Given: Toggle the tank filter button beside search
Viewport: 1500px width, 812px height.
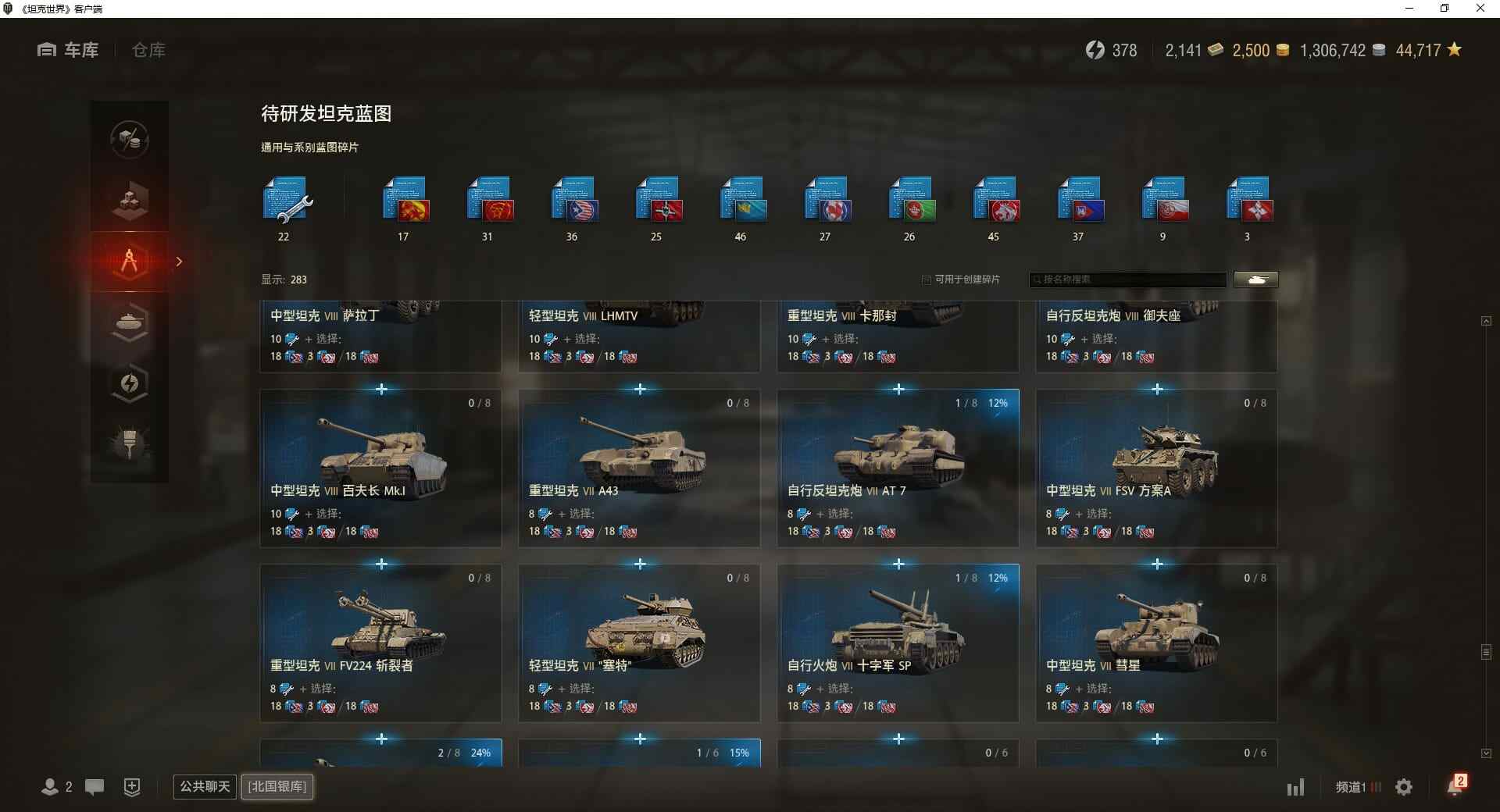Looking at the screenshot, I should point(1256,280).
